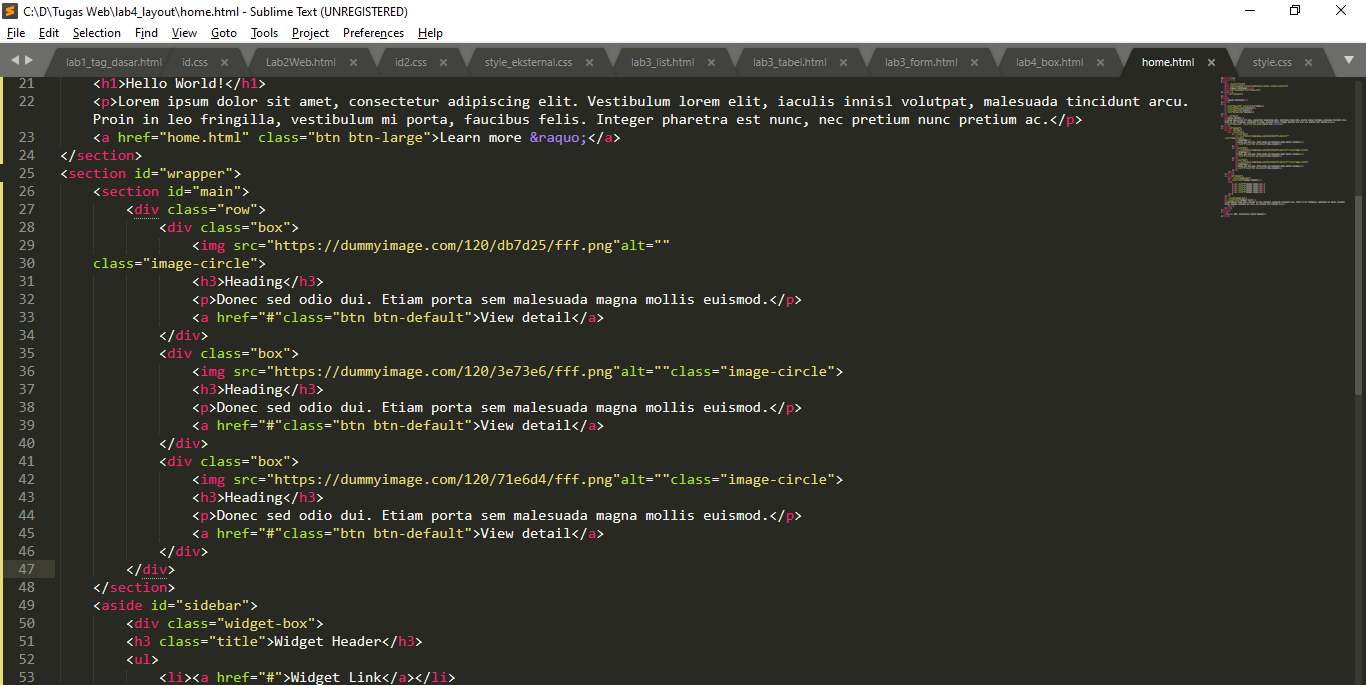Open the Preferences menu
The image size is (1366, 685).
[372, 32]
